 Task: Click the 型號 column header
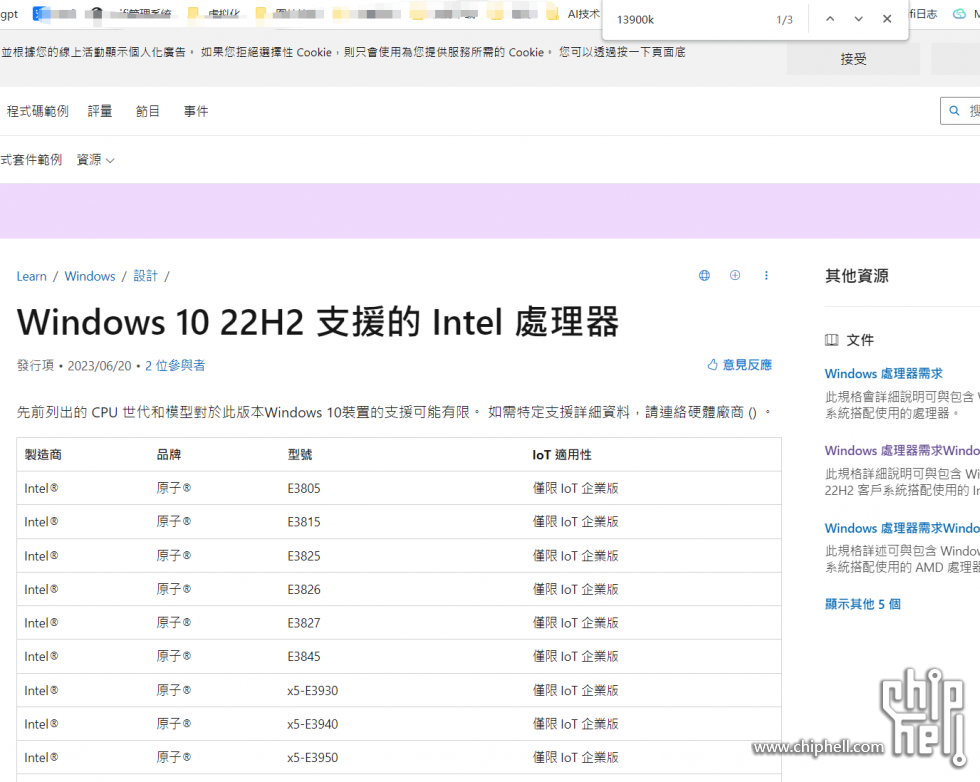click(x=300, y=455)
